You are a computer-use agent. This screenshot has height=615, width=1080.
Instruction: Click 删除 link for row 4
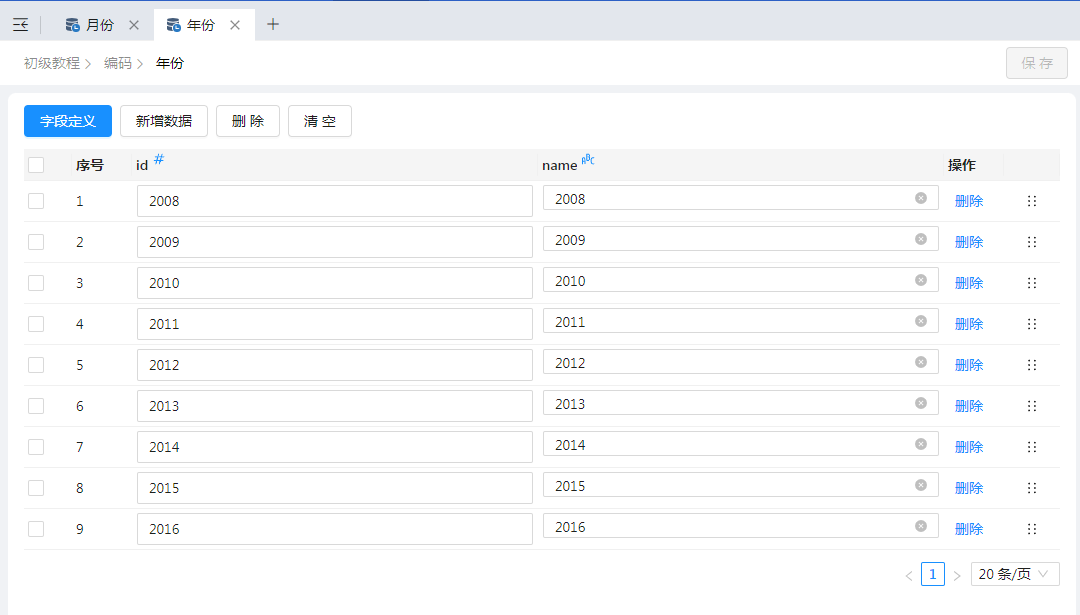(969, 324)
